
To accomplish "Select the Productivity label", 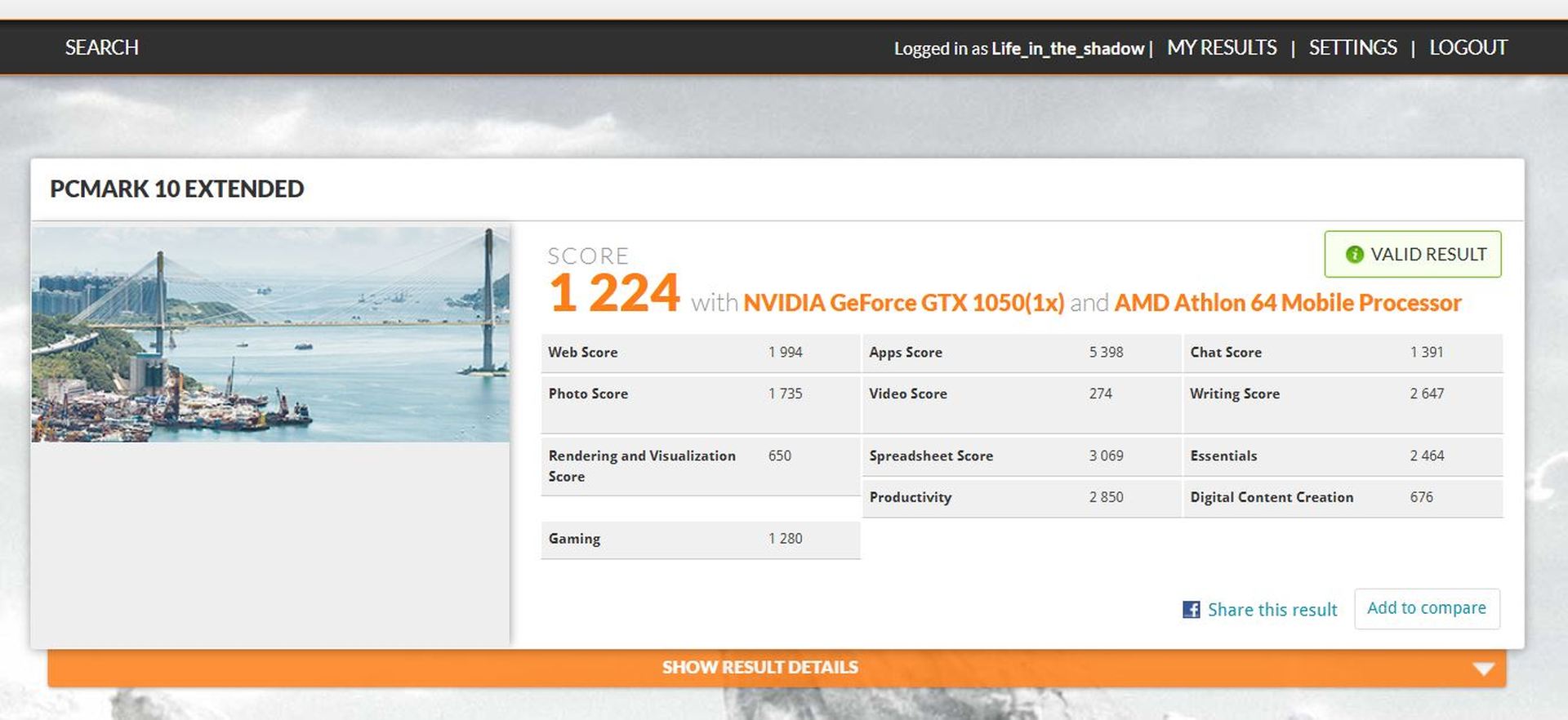I will coord(911,497).
